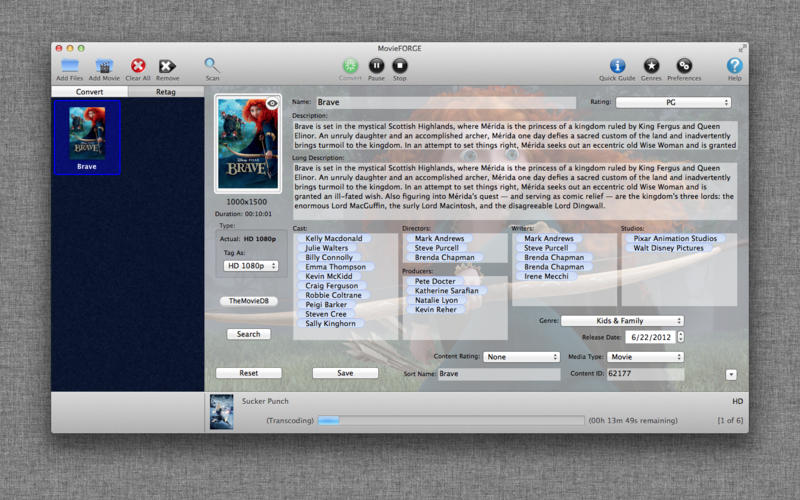This screenshot has width=800, height=500.
Task: Minimize window with the yellow button
Action: pos(70,48)
